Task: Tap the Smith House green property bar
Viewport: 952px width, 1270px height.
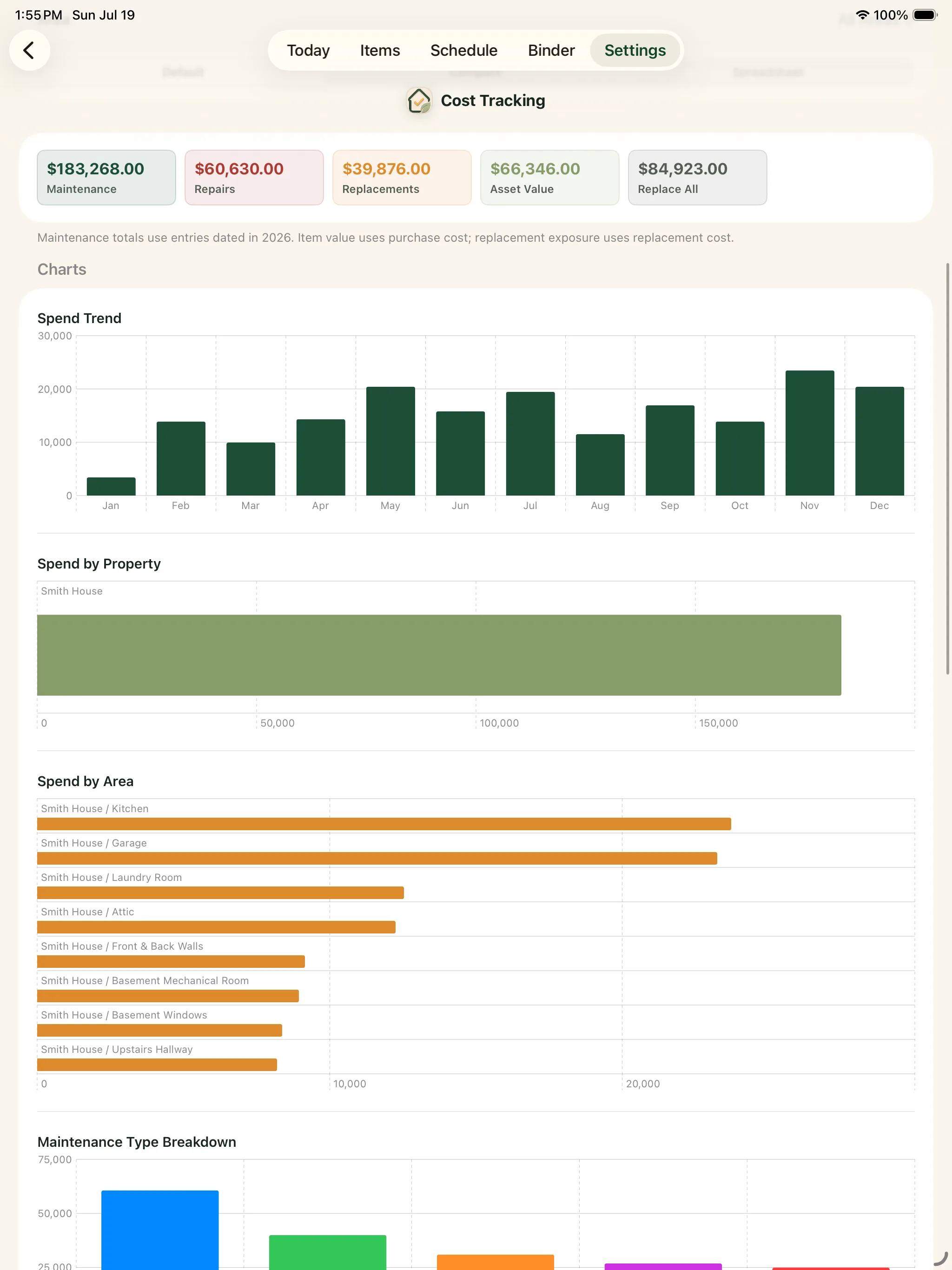Action: 439,655
